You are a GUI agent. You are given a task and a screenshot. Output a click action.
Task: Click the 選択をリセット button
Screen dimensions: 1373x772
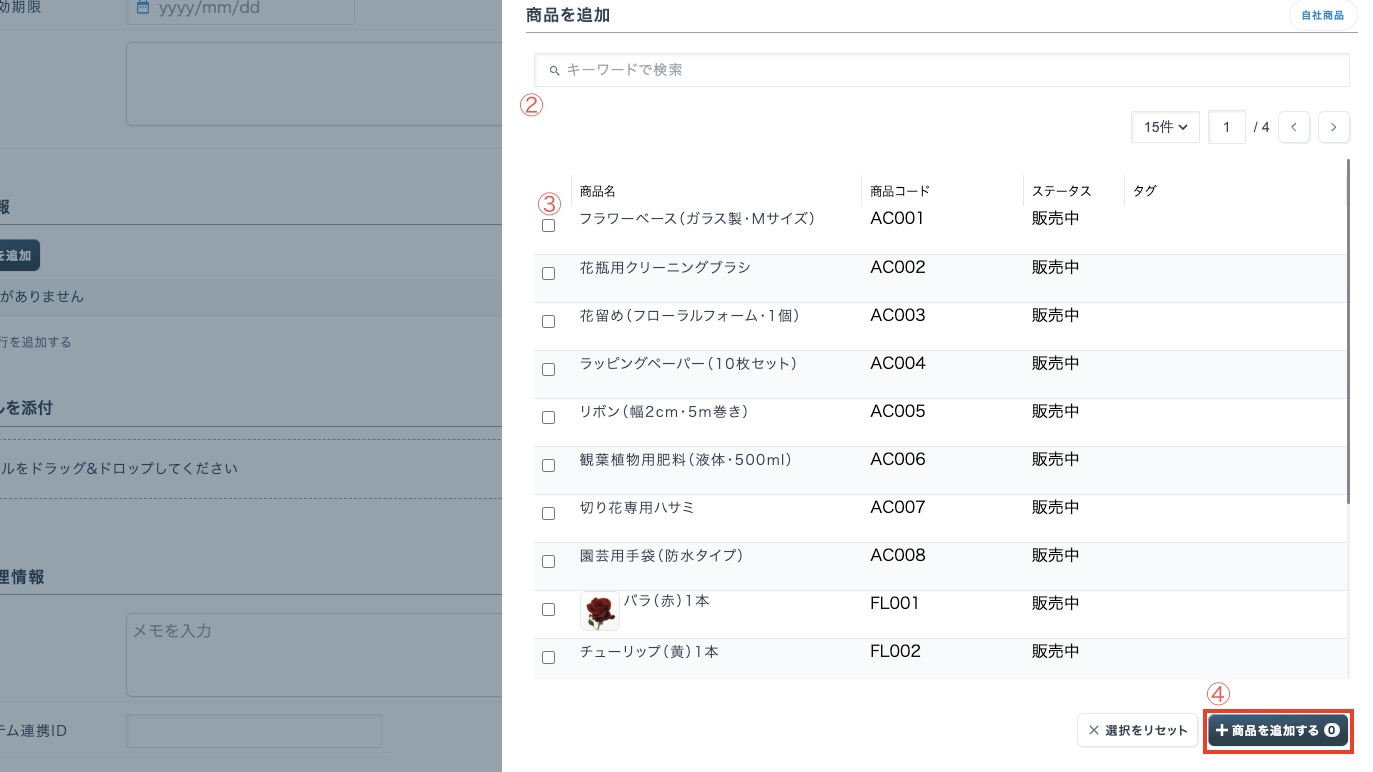click(x=1137, y=731)
